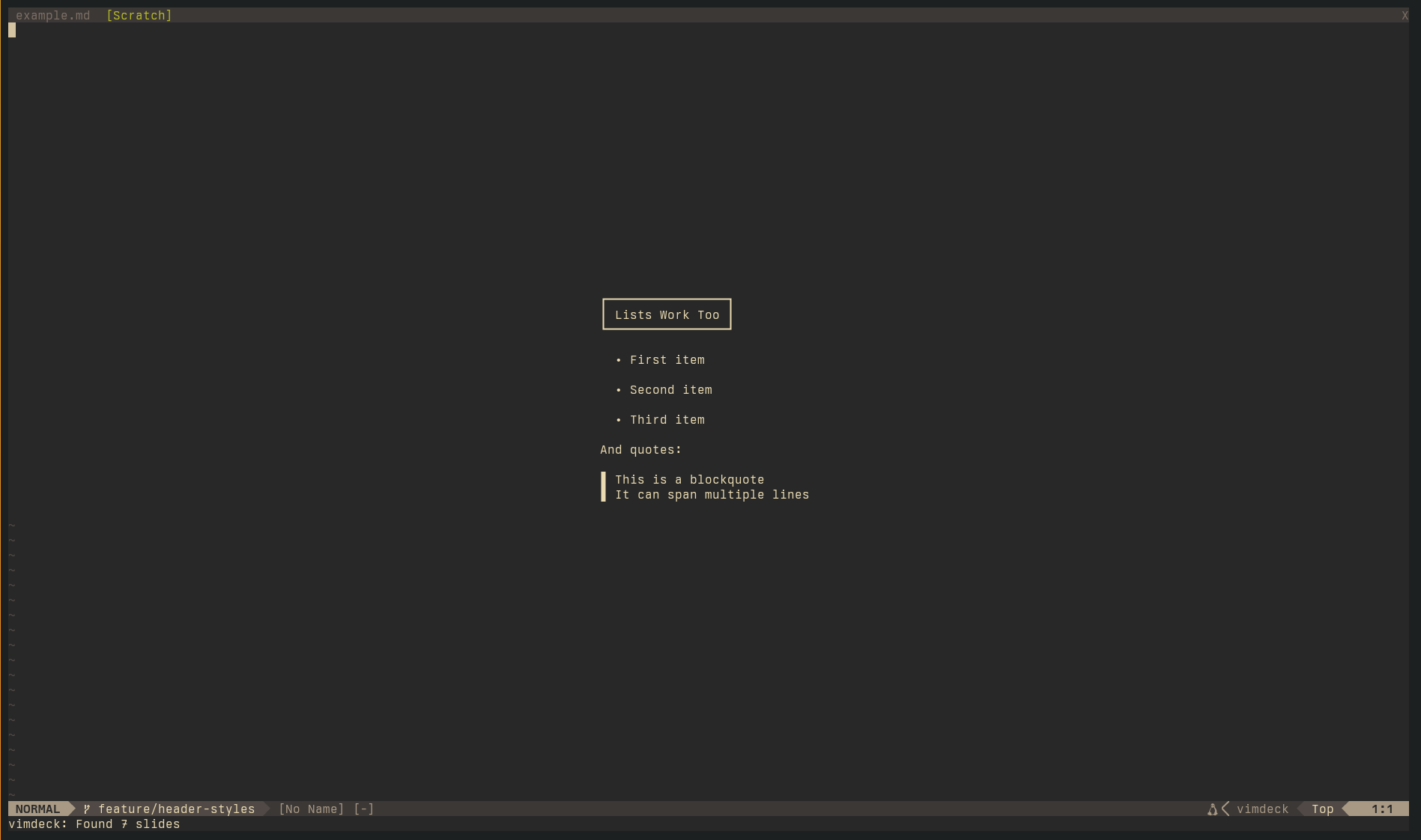Click the powerline arrow after NORMAL
The image size is (1421, 840).
[70, 809]
